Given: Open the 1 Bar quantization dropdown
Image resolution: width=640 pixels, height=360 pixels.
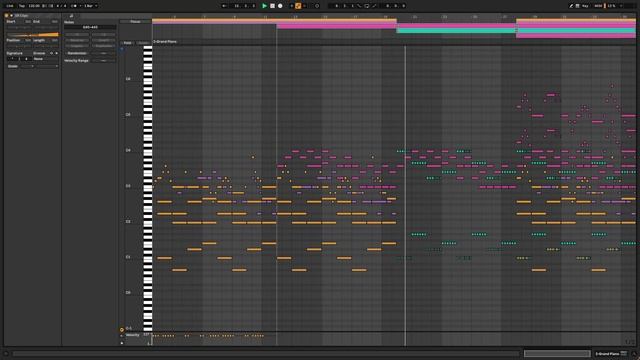Looking at the screenshot, I should click(x=90, y=6).
